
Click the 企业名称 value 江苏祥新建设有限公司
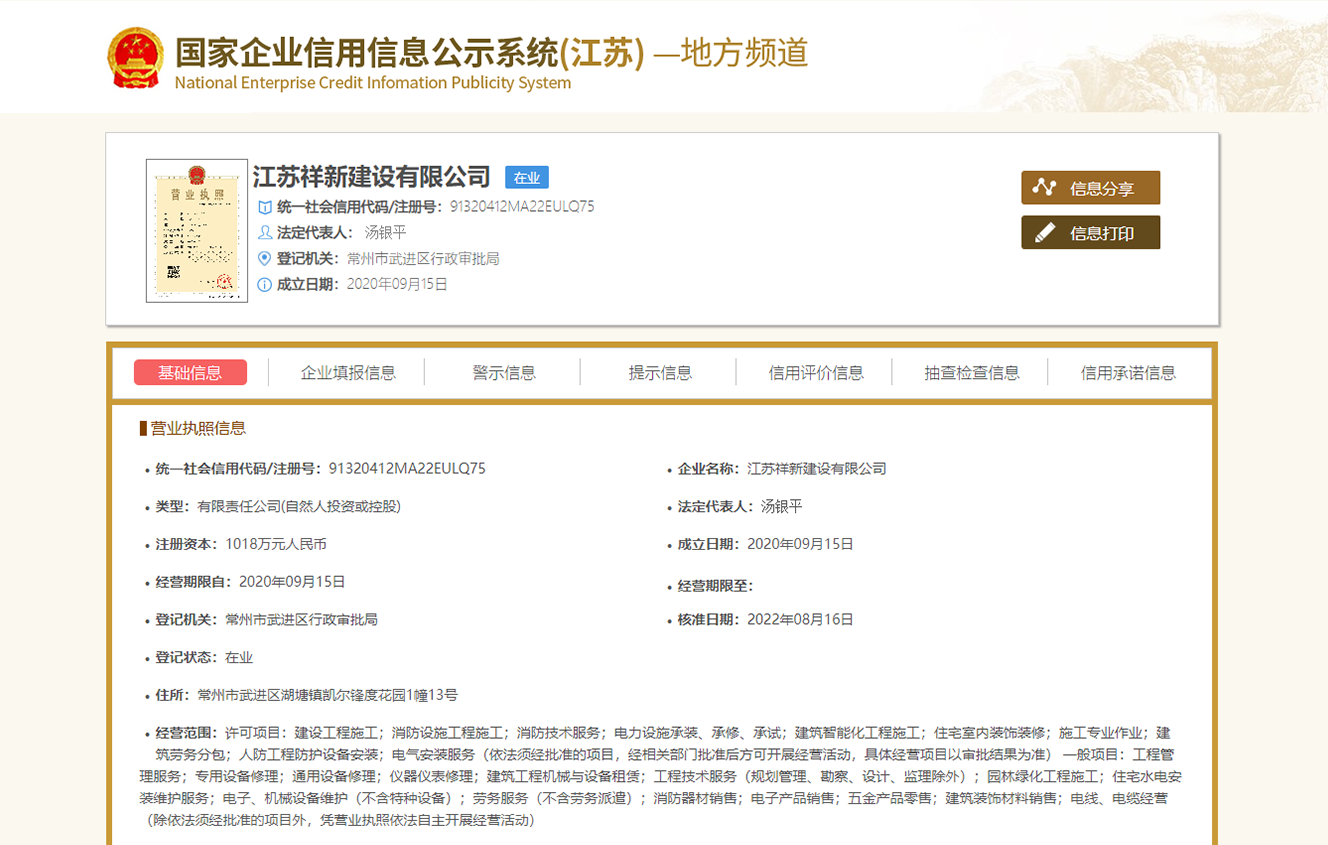tap(817, 468)
